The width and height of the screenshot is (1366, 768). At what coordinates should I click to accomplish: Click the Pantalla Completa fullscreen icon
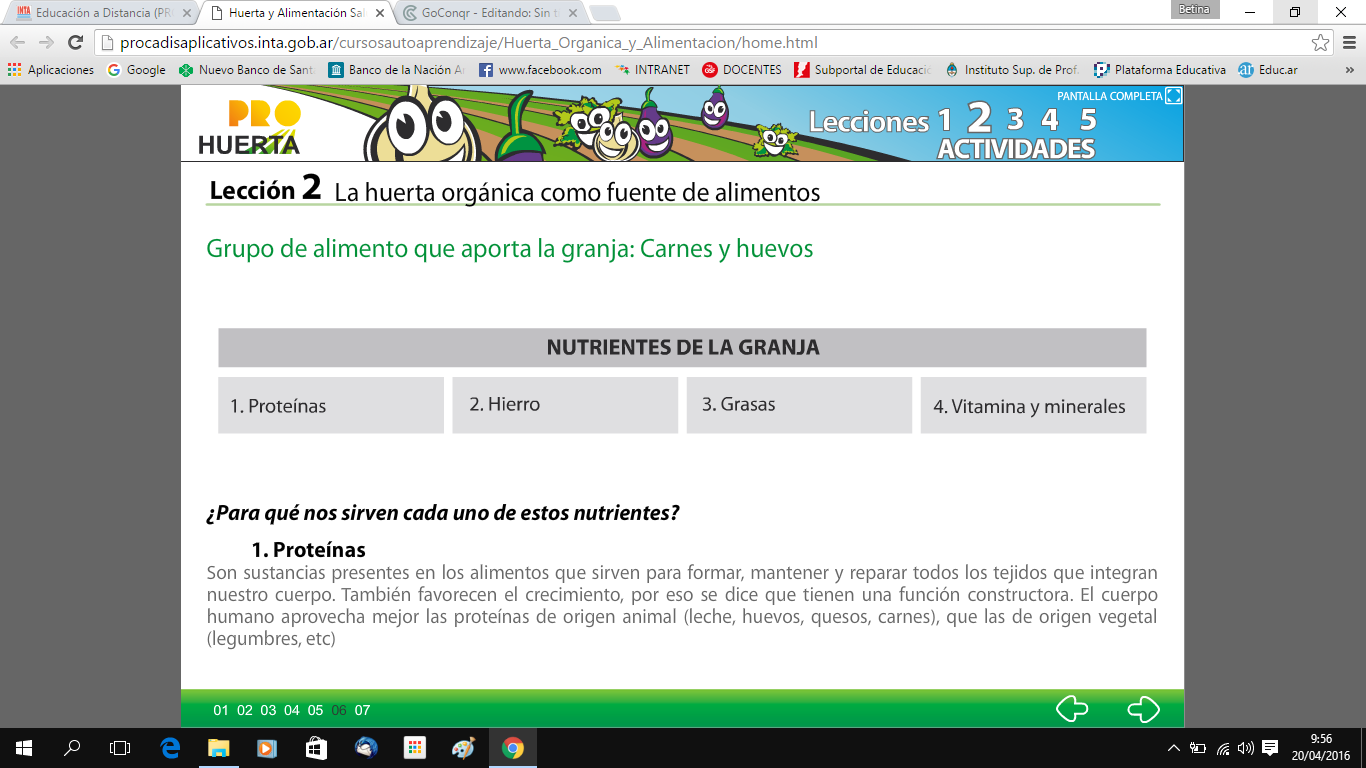point(1174,96)
